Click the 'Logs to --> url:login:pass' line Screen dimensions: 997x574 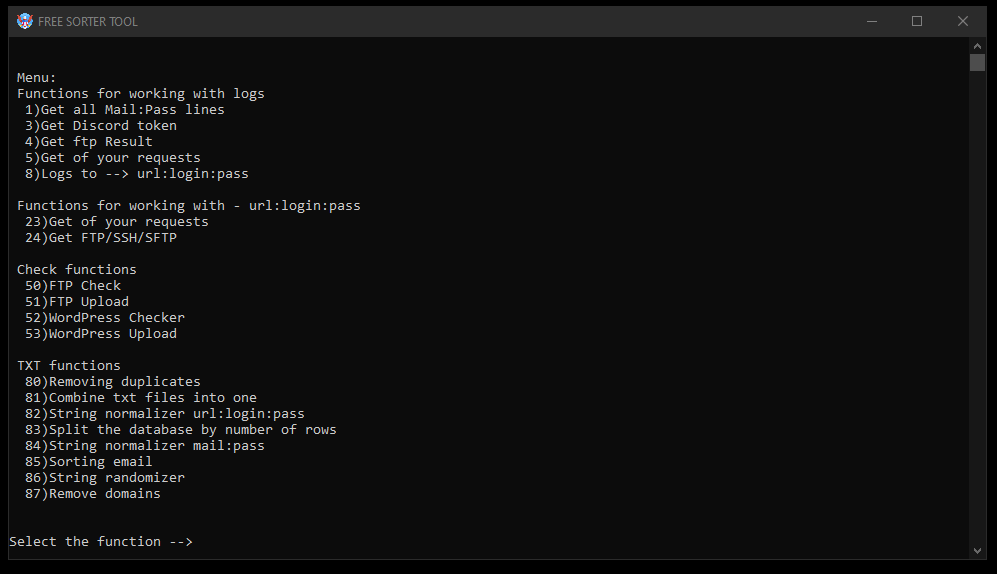137,174
